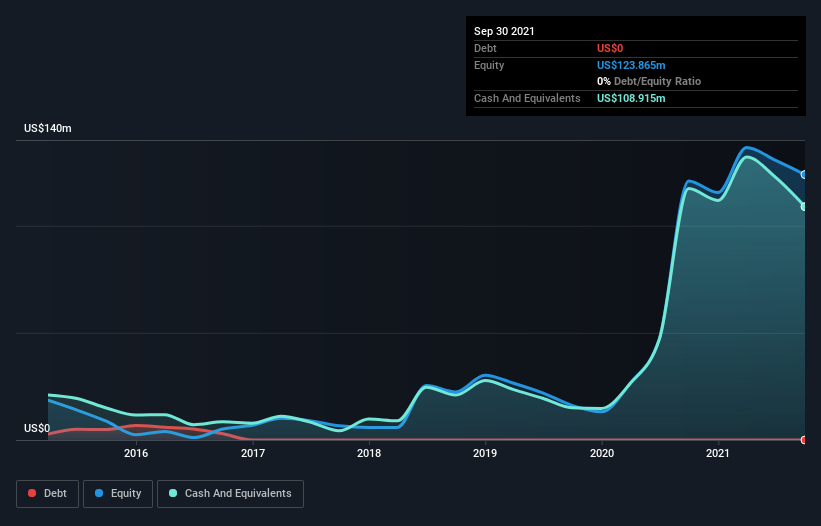Click the red Debt end-point marker

click(x=804, y=440)
